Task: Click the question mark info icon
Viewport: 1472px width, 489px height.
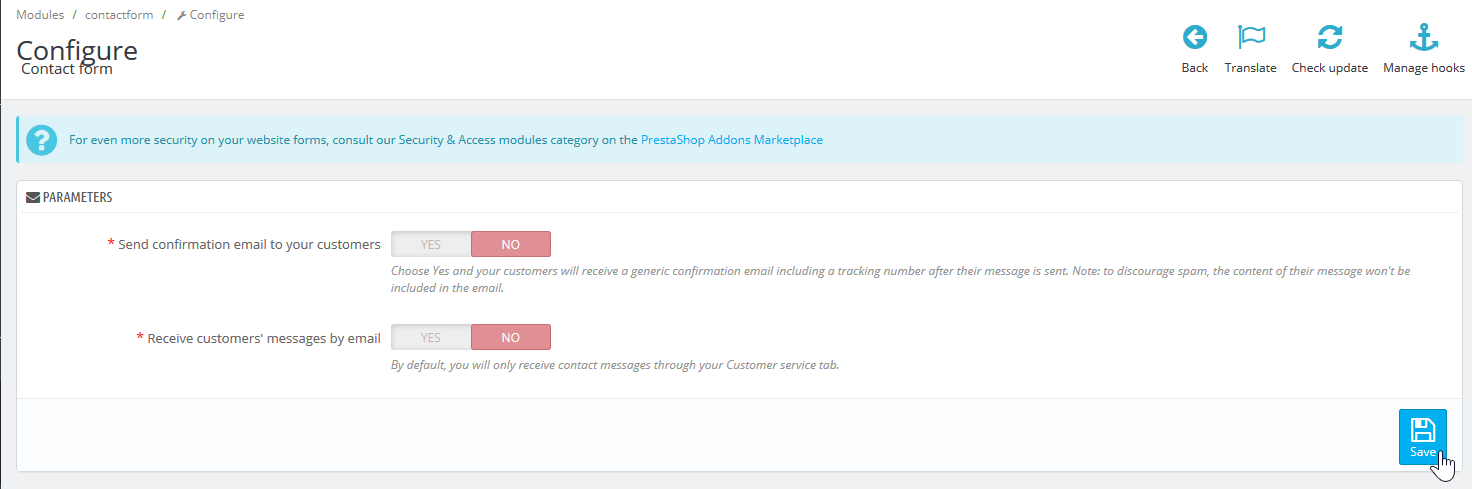Action: (x=42, y=140)
